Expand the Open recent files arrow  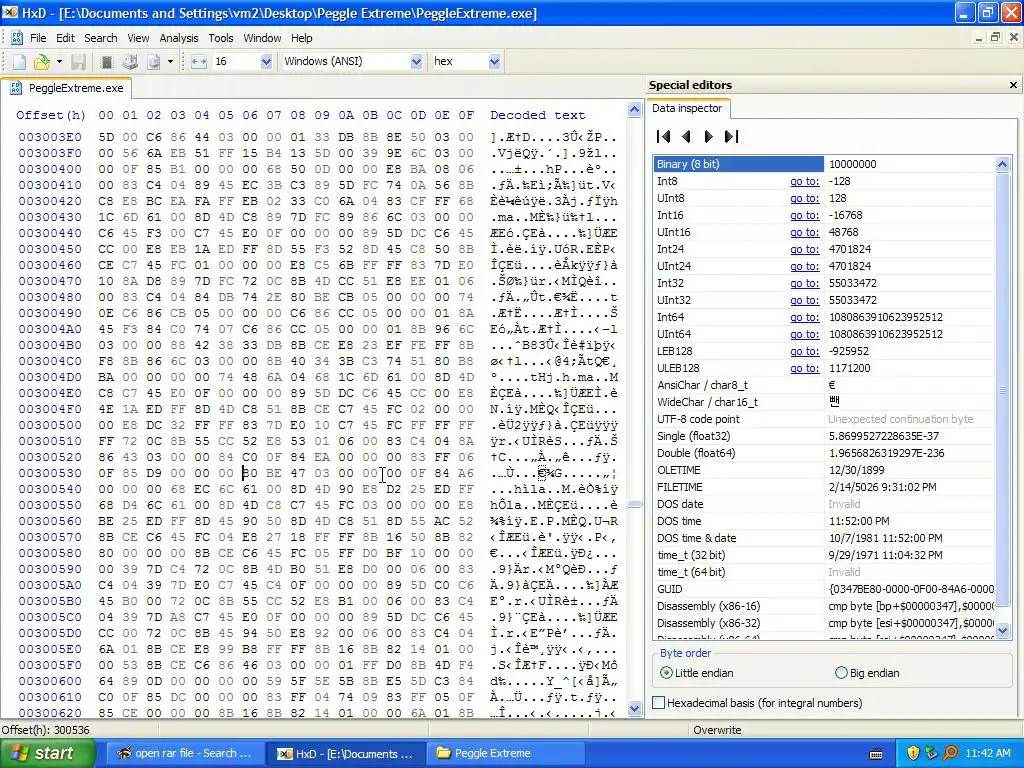[x=59, y=61]
